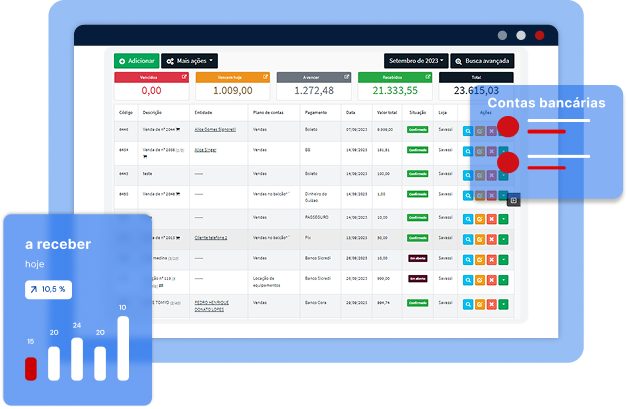Expand the Setembro de 2023 month selector
The height and width of the screenshot is (409, 628).
[x=416, y=61]
